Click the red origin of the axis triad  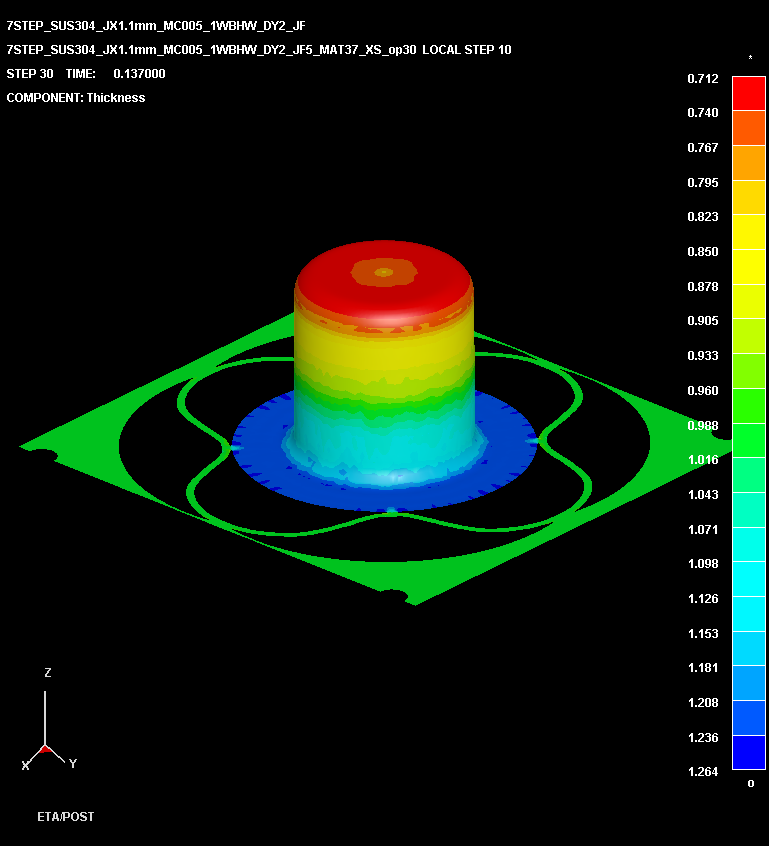point(45,749)
